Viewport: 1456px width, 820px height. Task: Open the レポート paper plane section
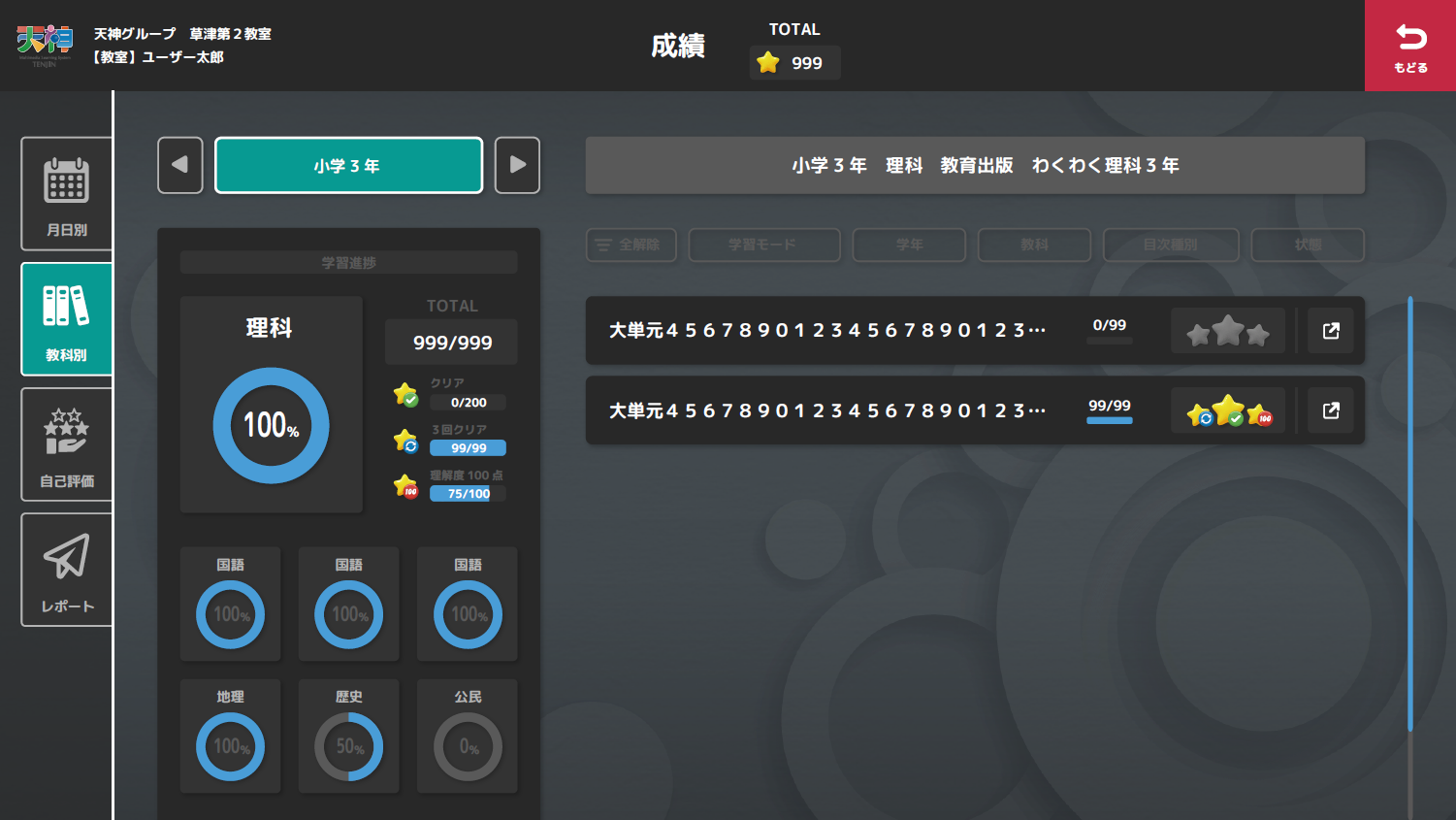(66, 570)
